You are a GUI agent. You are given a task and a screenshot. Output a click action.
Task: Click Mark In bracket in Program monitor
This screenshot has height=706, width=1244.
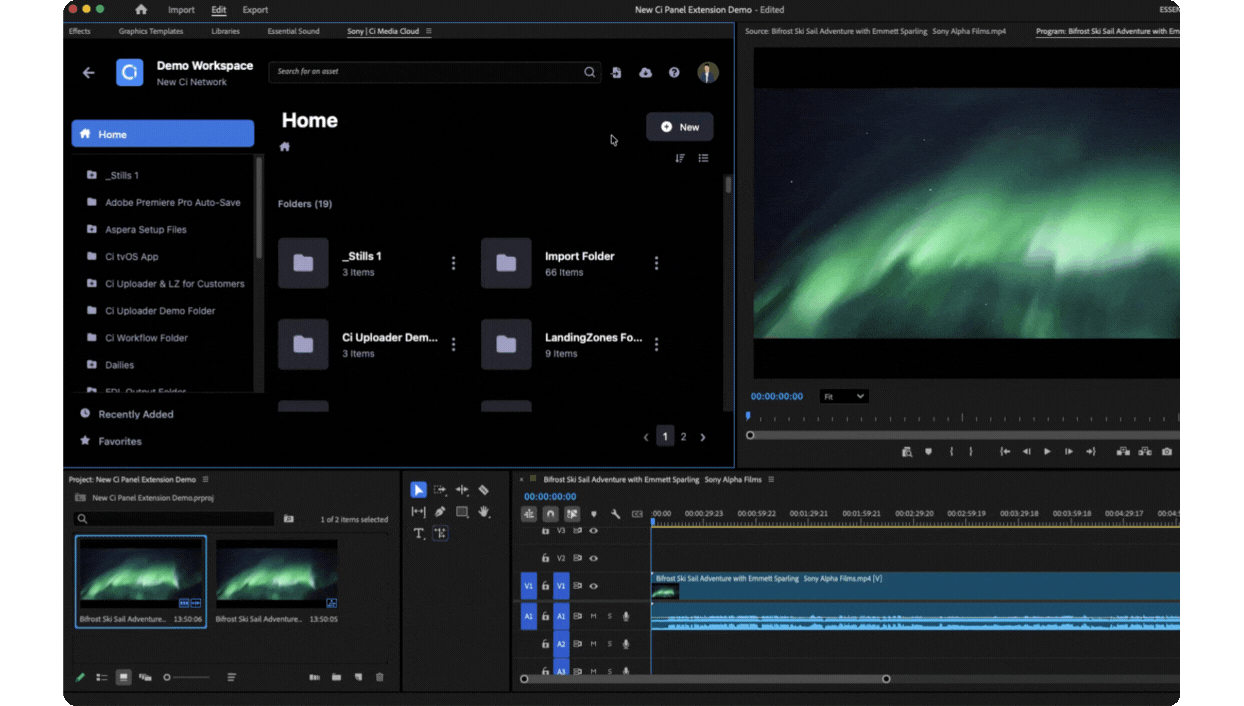point(951,452)
